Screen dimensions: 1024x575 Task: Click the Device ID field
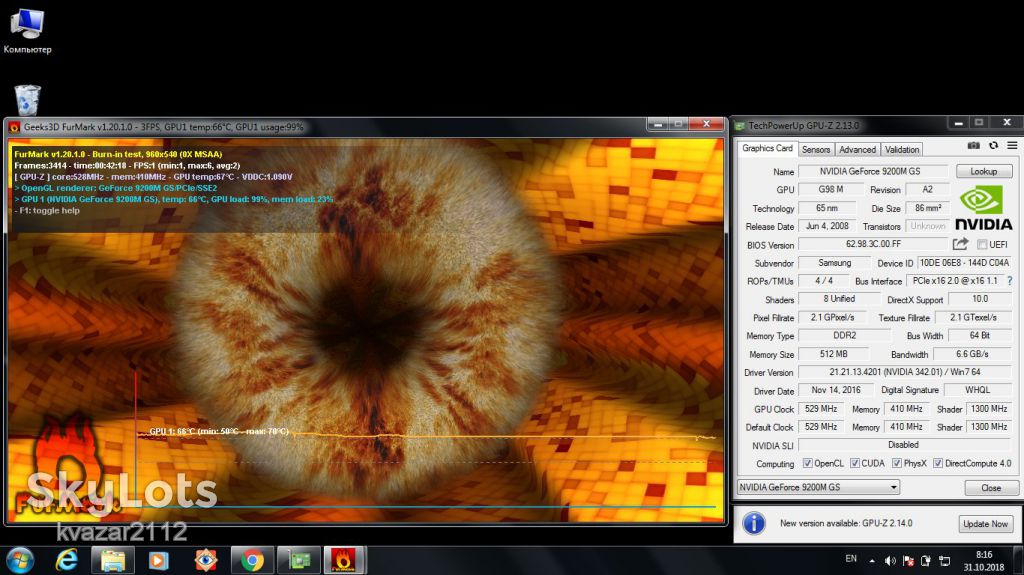point(965,263)
